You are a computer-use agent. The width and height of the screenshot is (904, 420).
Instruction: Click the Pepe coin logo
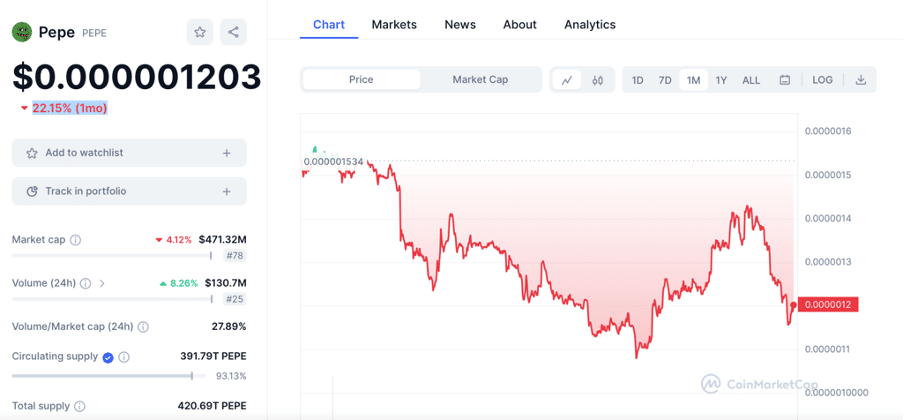point(22,32)
